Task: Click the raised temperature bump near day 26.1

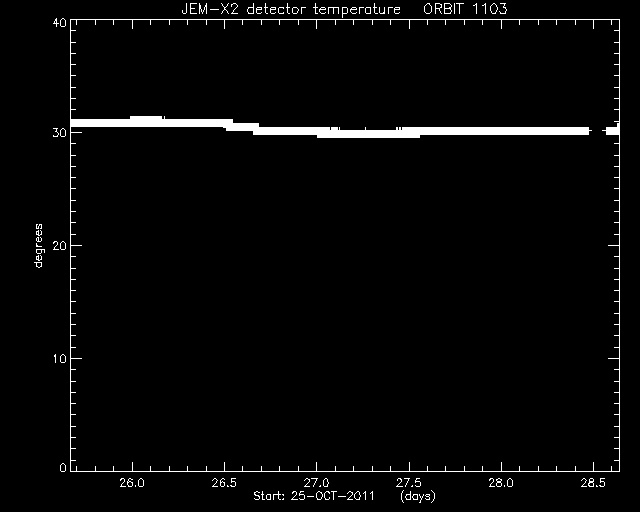Action: click(146, 121)
